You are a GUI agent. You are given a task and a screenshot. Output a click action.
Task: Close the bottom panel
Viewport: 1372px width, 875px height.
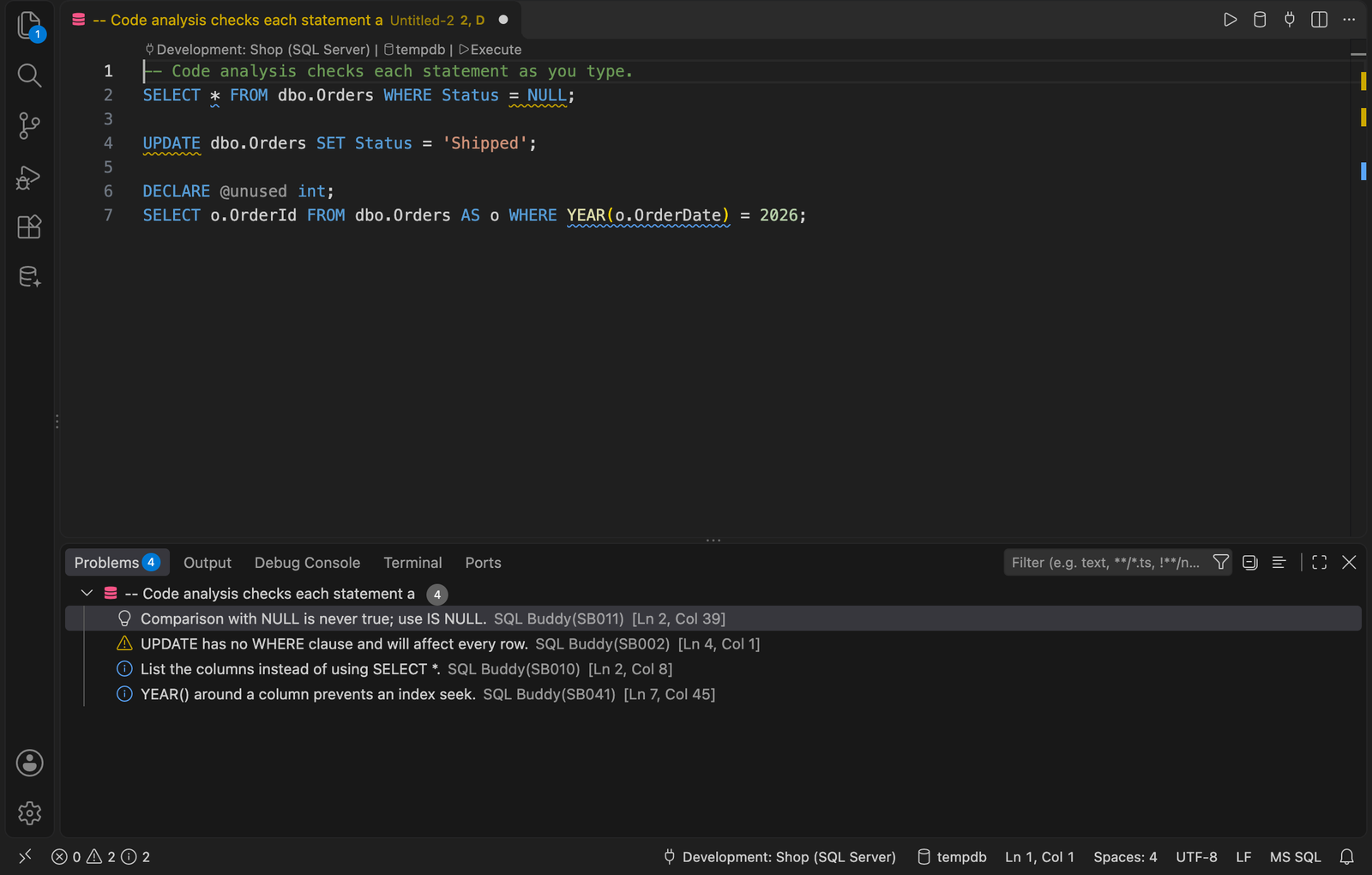click(1349, 563)
